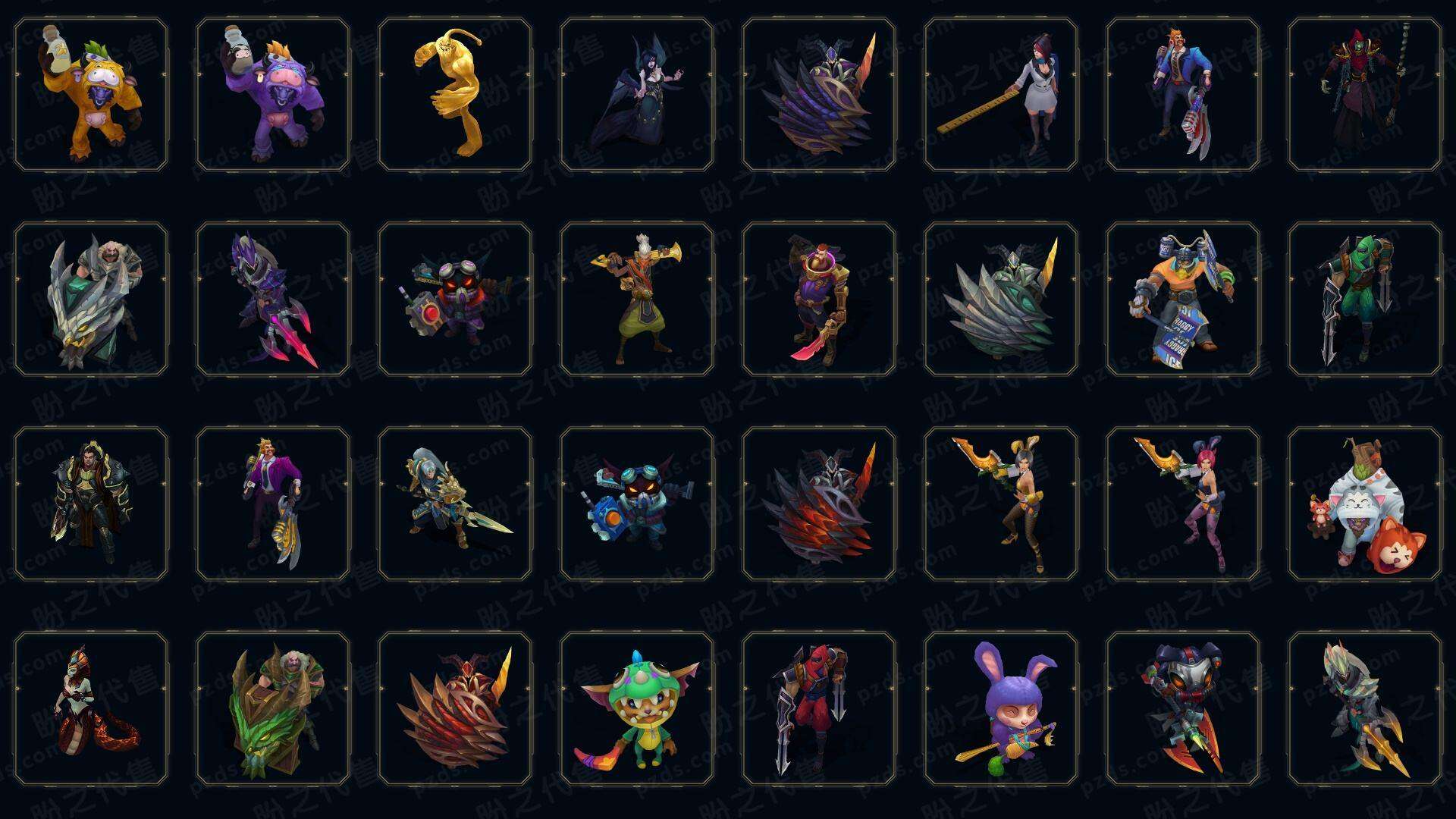
Task: Choose the purple-suited man with golden axe
Action: 273,504
